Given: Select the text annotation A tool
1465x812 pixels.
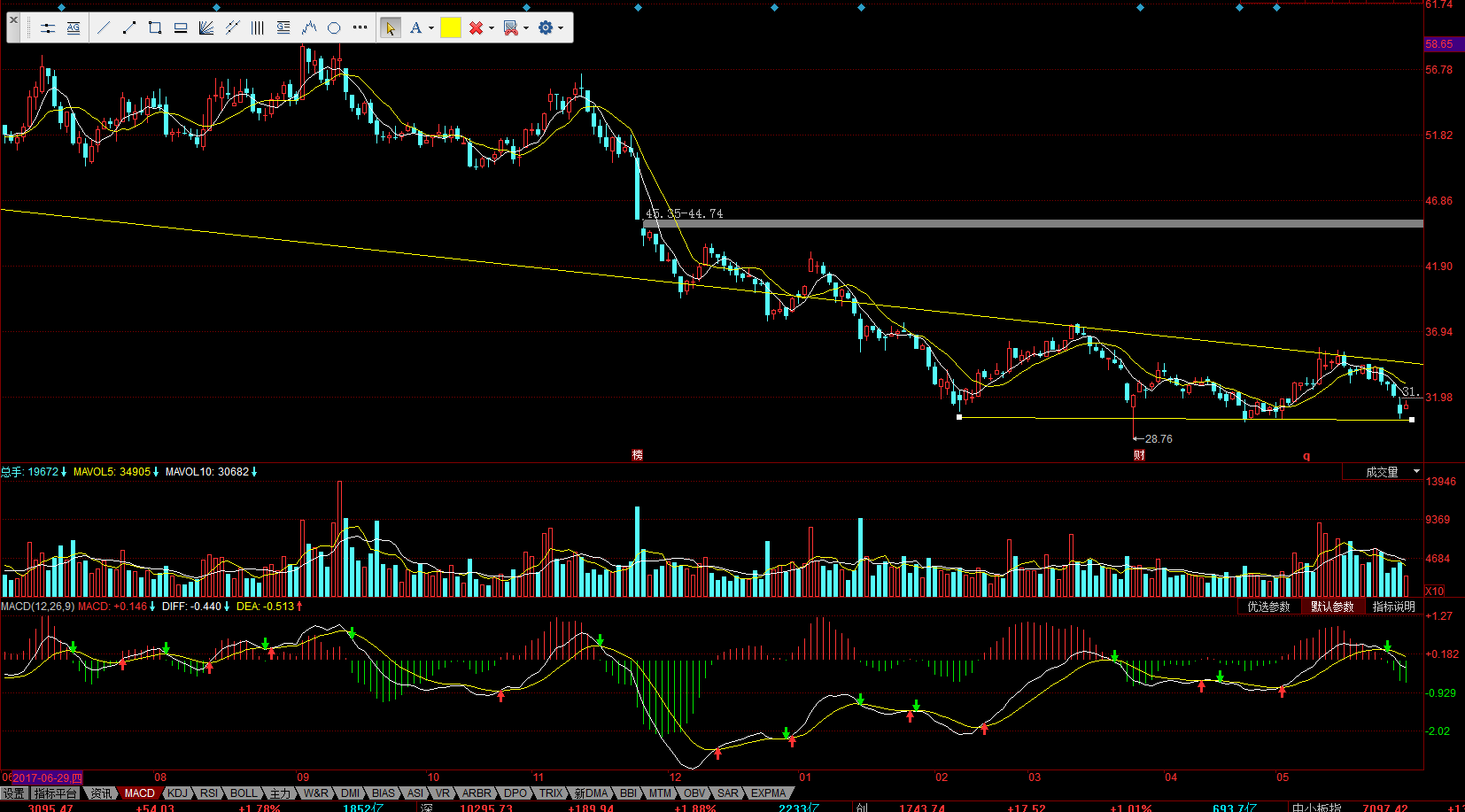Looking at the screenshot, I should pos(415,28).
